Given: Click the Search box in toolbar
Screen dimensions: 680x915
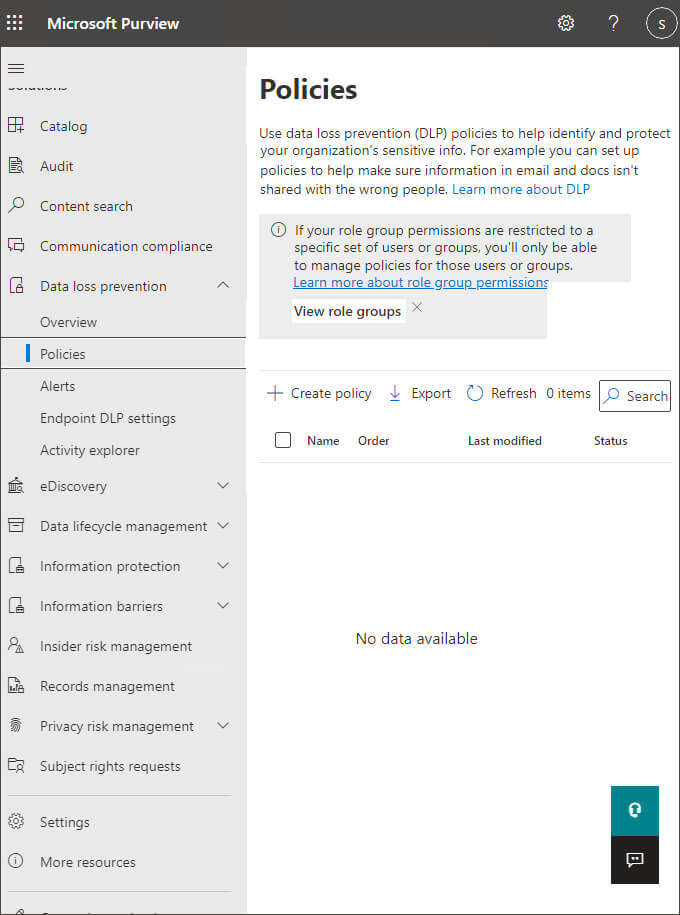Looking at the screenshot, I should pos(635,396).
